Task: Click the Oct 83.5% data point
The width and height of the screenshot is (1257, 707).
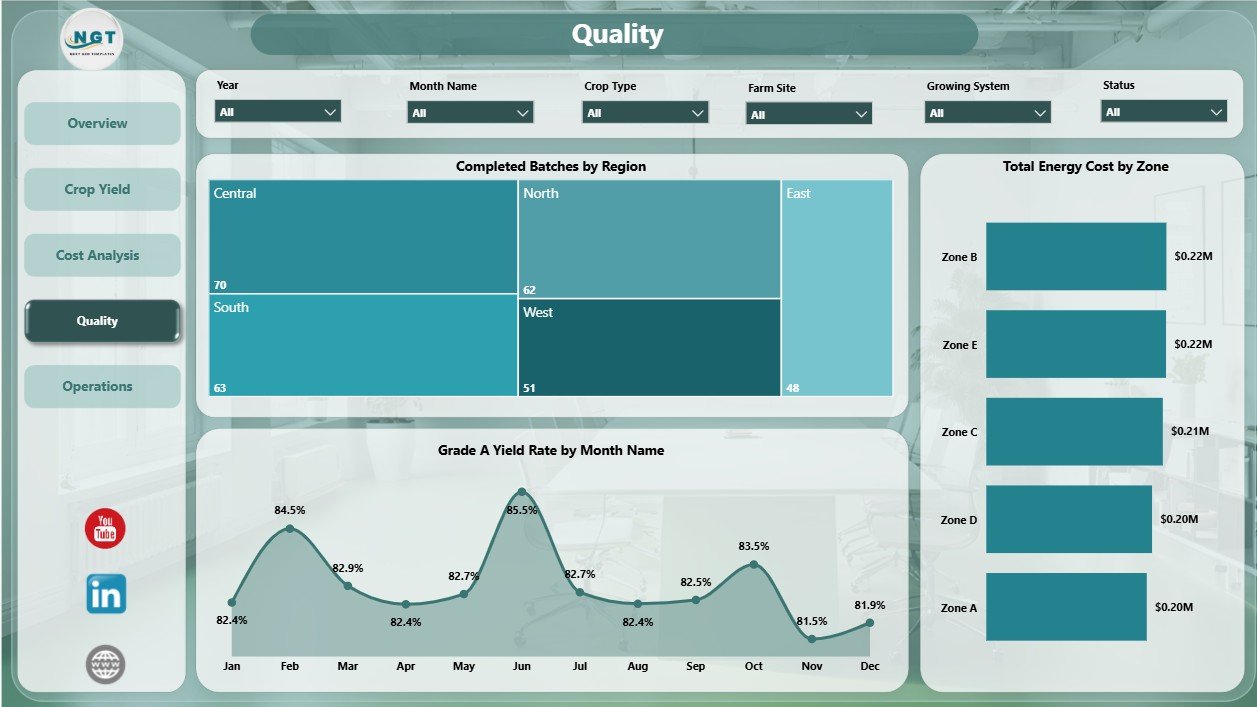Action: coord(754,565)
